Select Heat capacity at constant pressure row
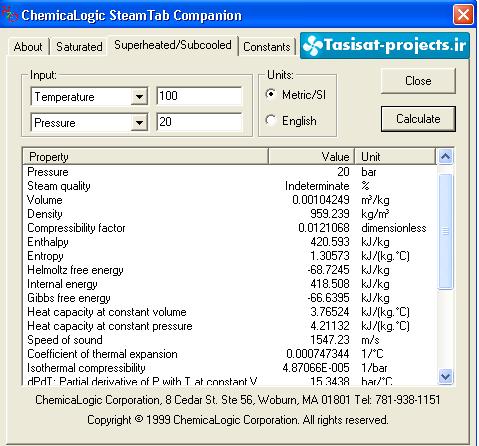479x446 pixels. coord(230,326)
